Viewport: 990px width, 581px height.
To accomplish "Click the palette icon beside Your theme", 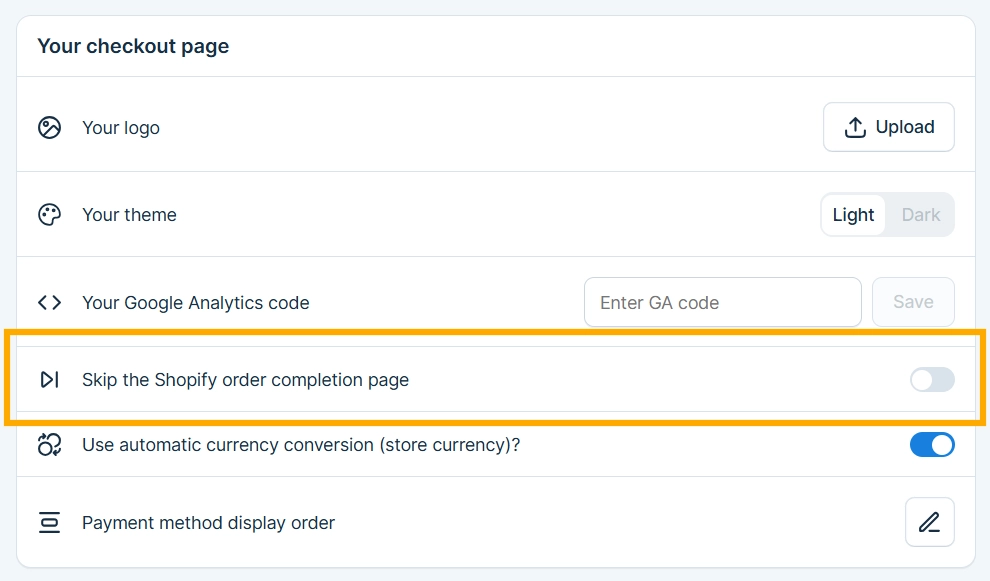I will click(x=49, y=215).
